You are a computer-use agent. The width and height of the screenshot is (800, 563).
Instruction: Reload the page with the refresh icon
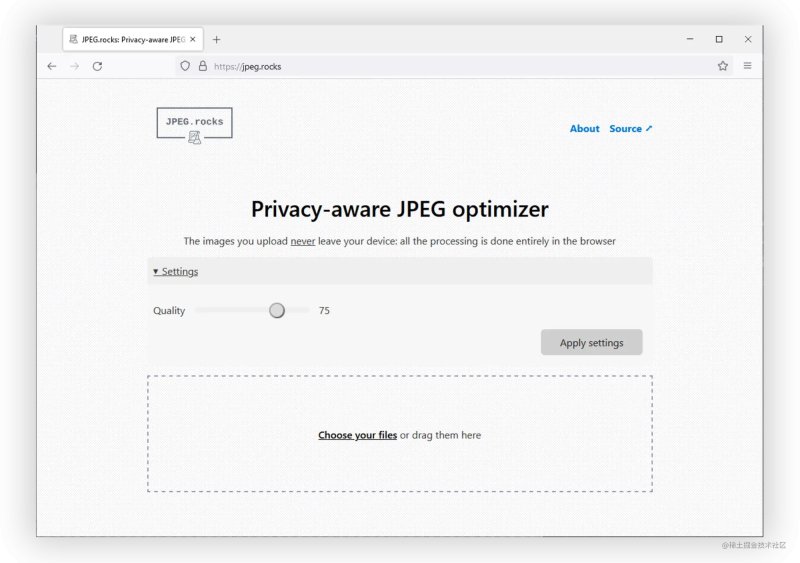97,66
